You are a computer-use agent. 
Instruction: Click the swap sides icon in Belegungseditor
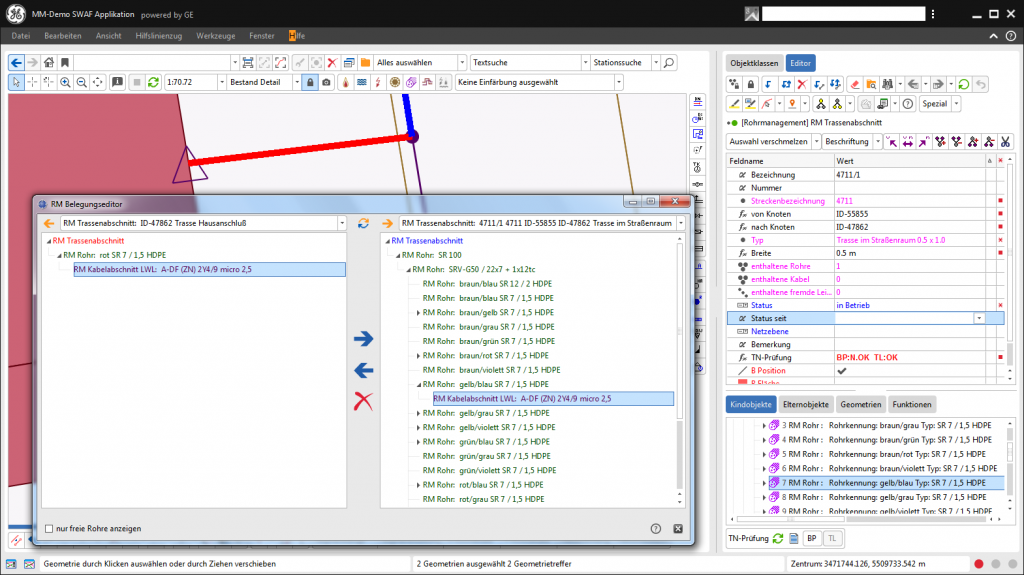[364, 223]
